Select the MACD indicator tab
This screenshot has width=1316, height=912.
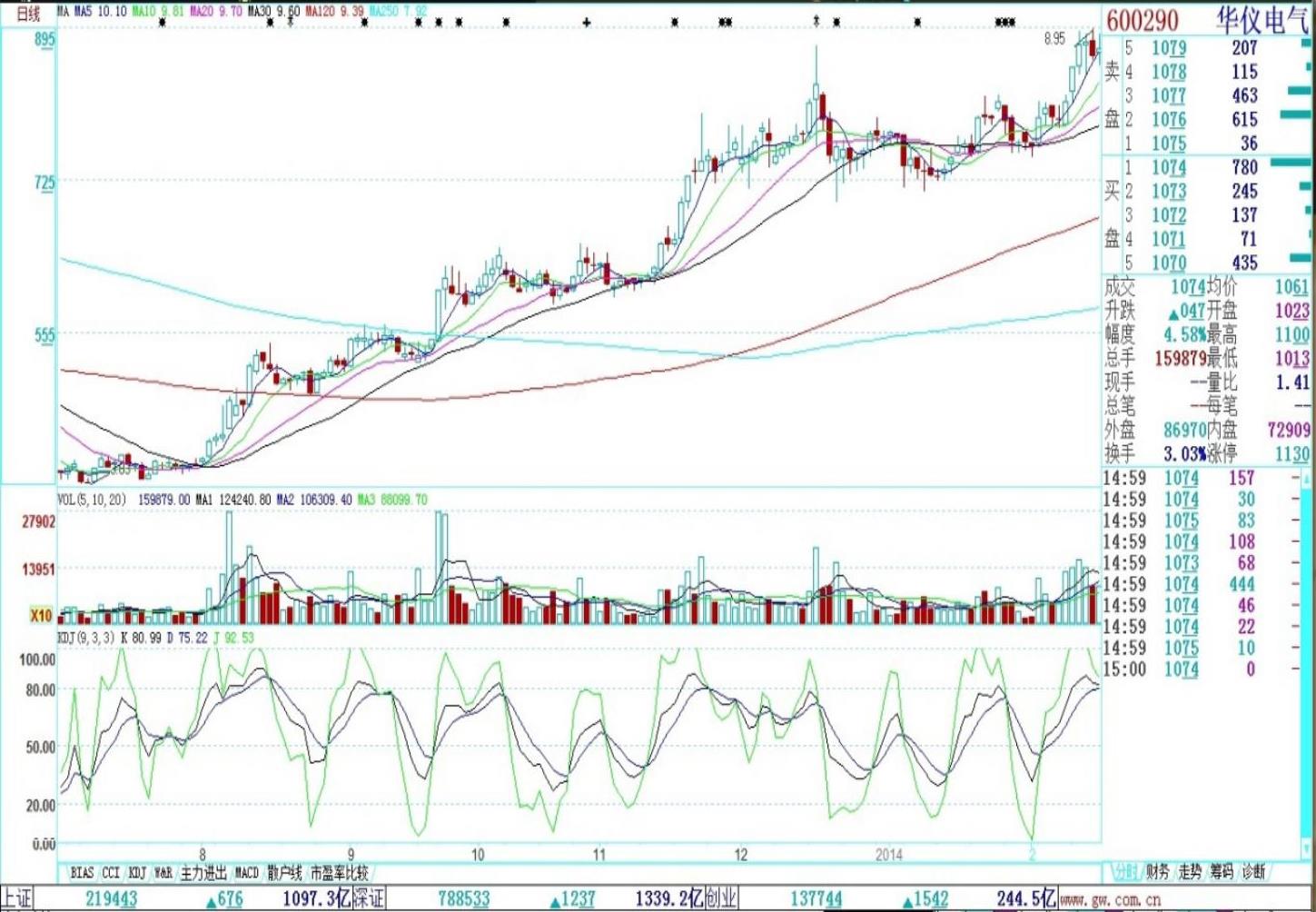tap(247, 873)
